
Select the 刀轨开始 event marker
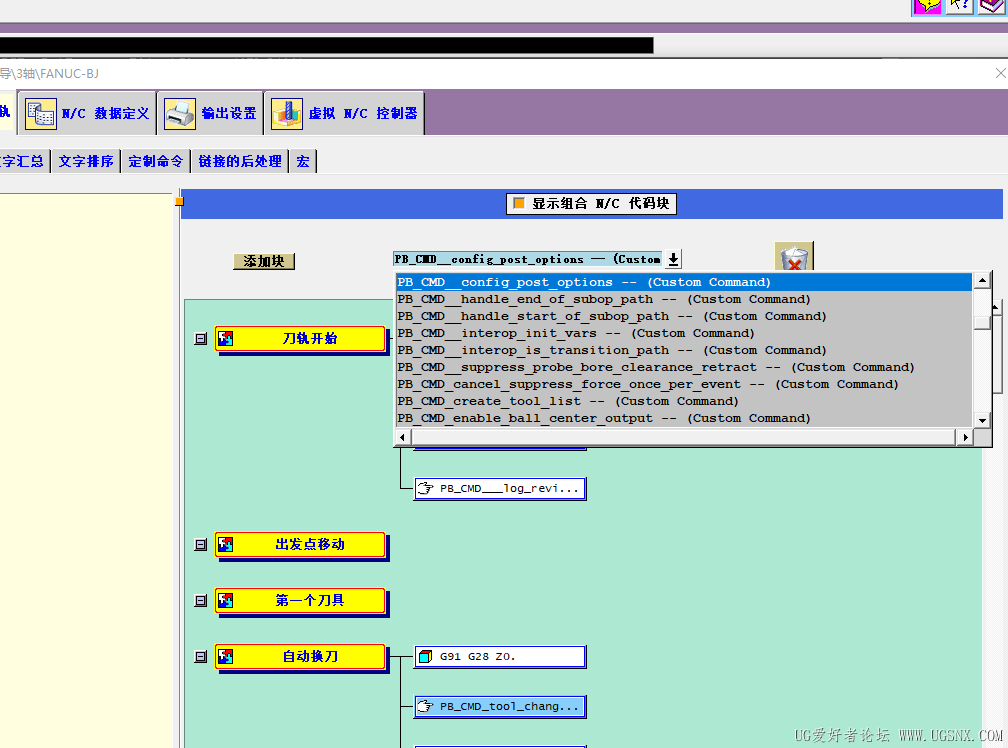coord(300,339)
